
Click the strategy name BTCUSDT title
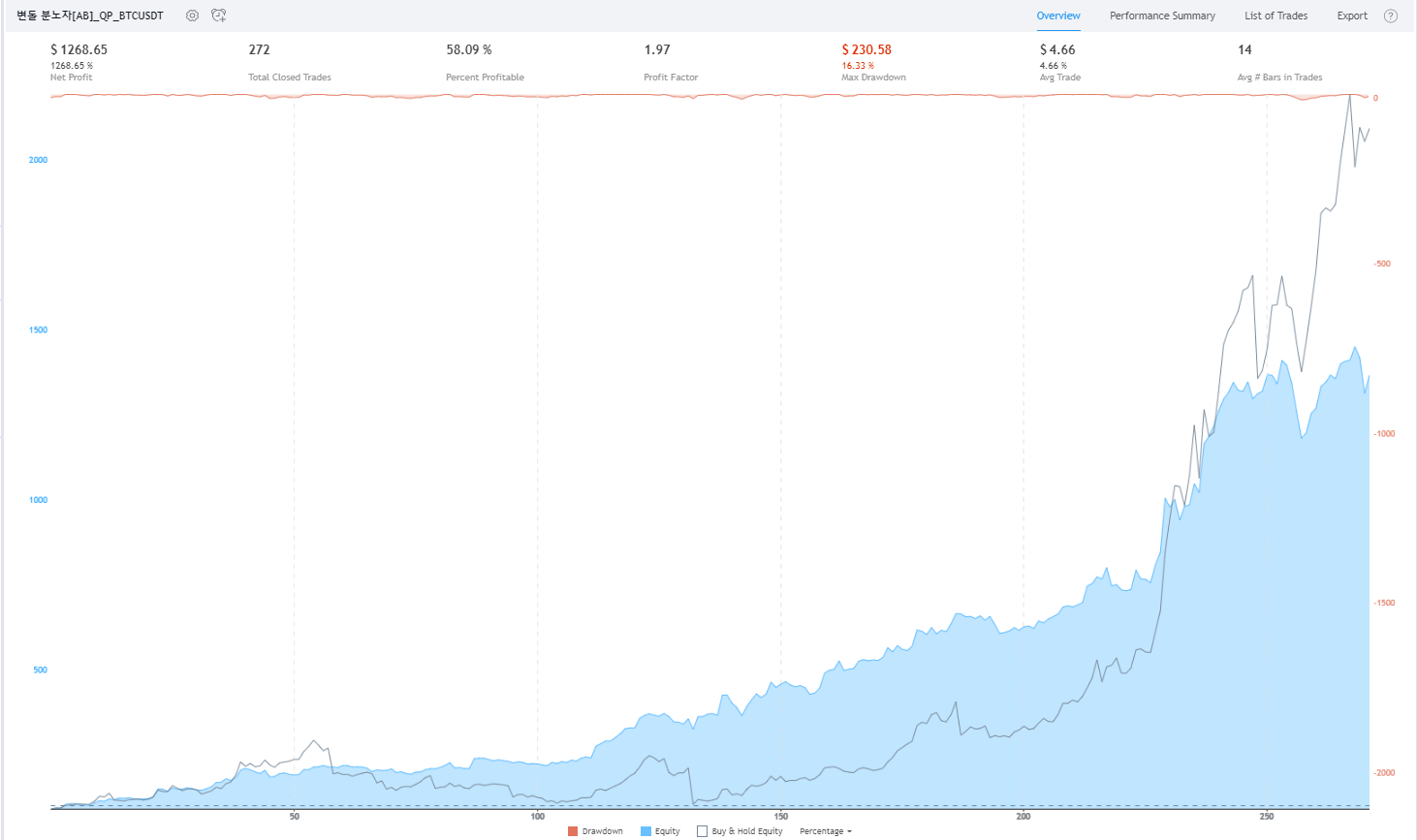90,16
